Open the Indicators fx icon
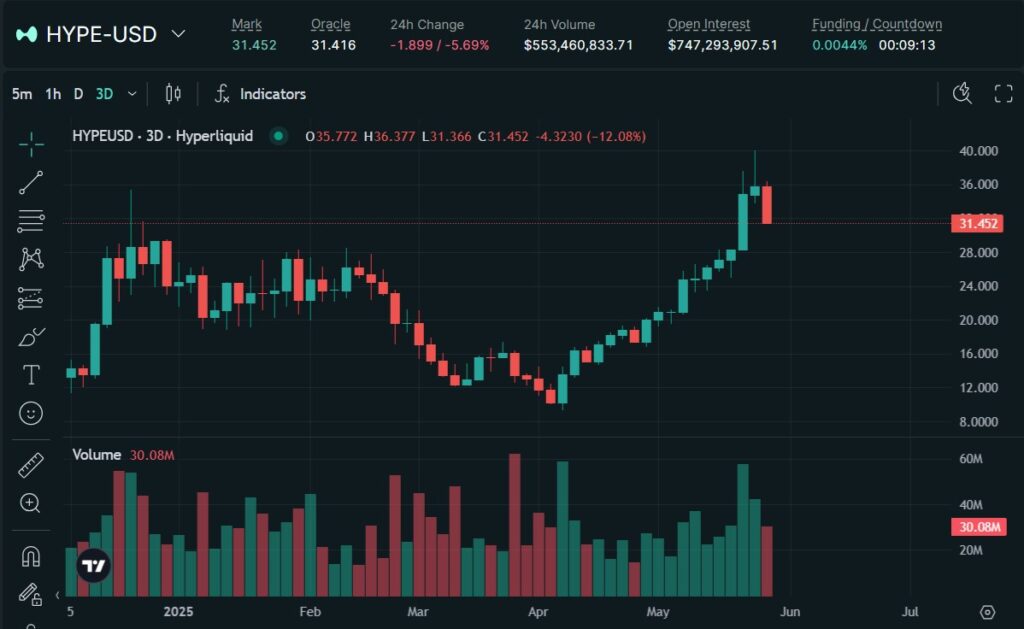This screenshot has width=1024, height=629. tap(222, 94)
